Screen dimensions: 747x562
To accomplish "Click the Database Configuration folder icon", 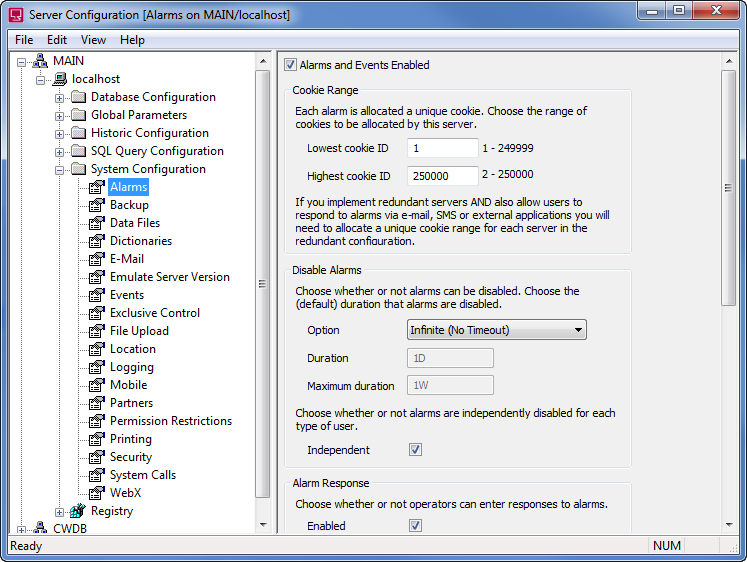I will (78, 97).
